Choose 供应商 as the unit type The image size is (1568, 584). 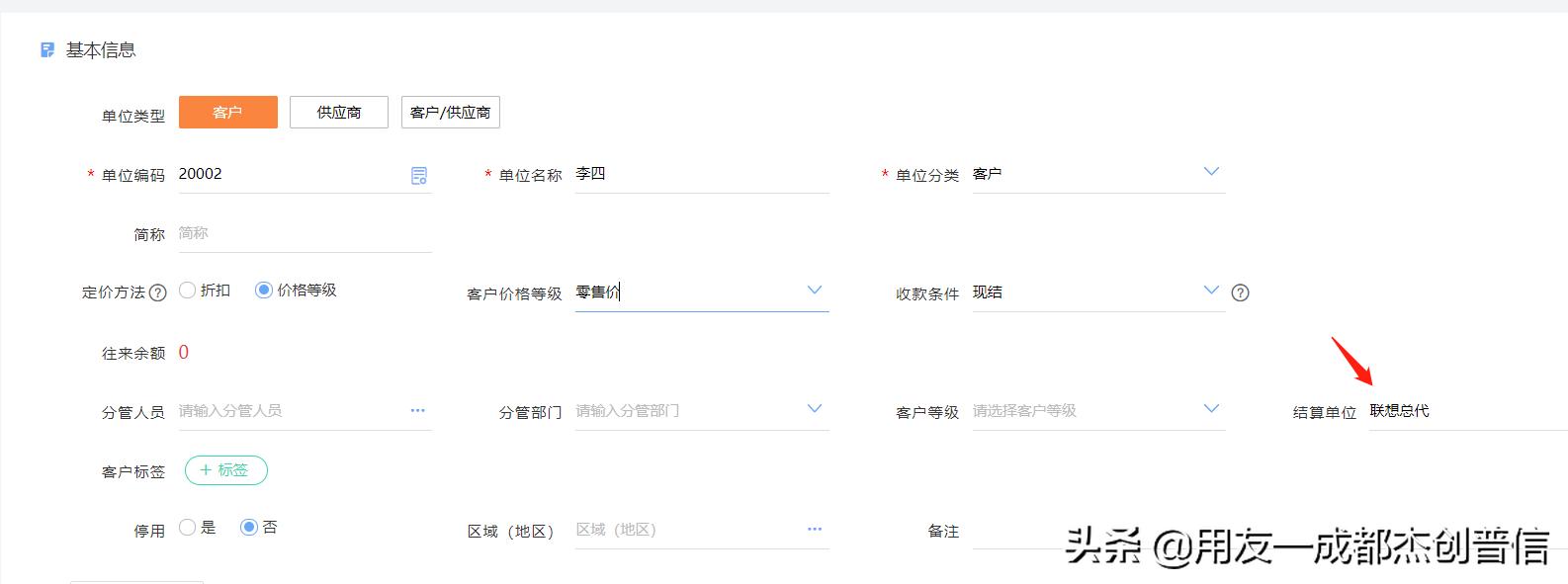[x=339, y=113]
